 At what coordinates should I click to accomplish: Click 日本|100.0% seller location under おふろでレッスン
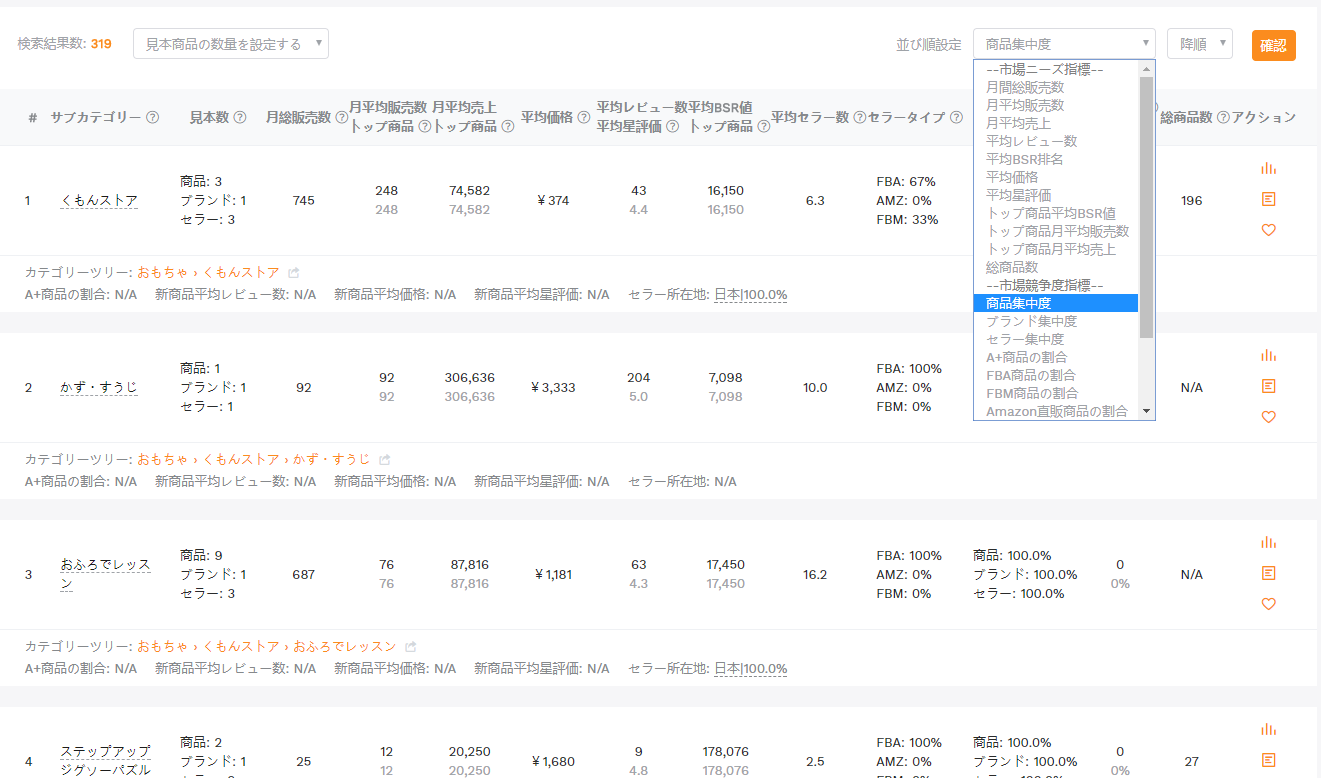(x=750, y=668)
